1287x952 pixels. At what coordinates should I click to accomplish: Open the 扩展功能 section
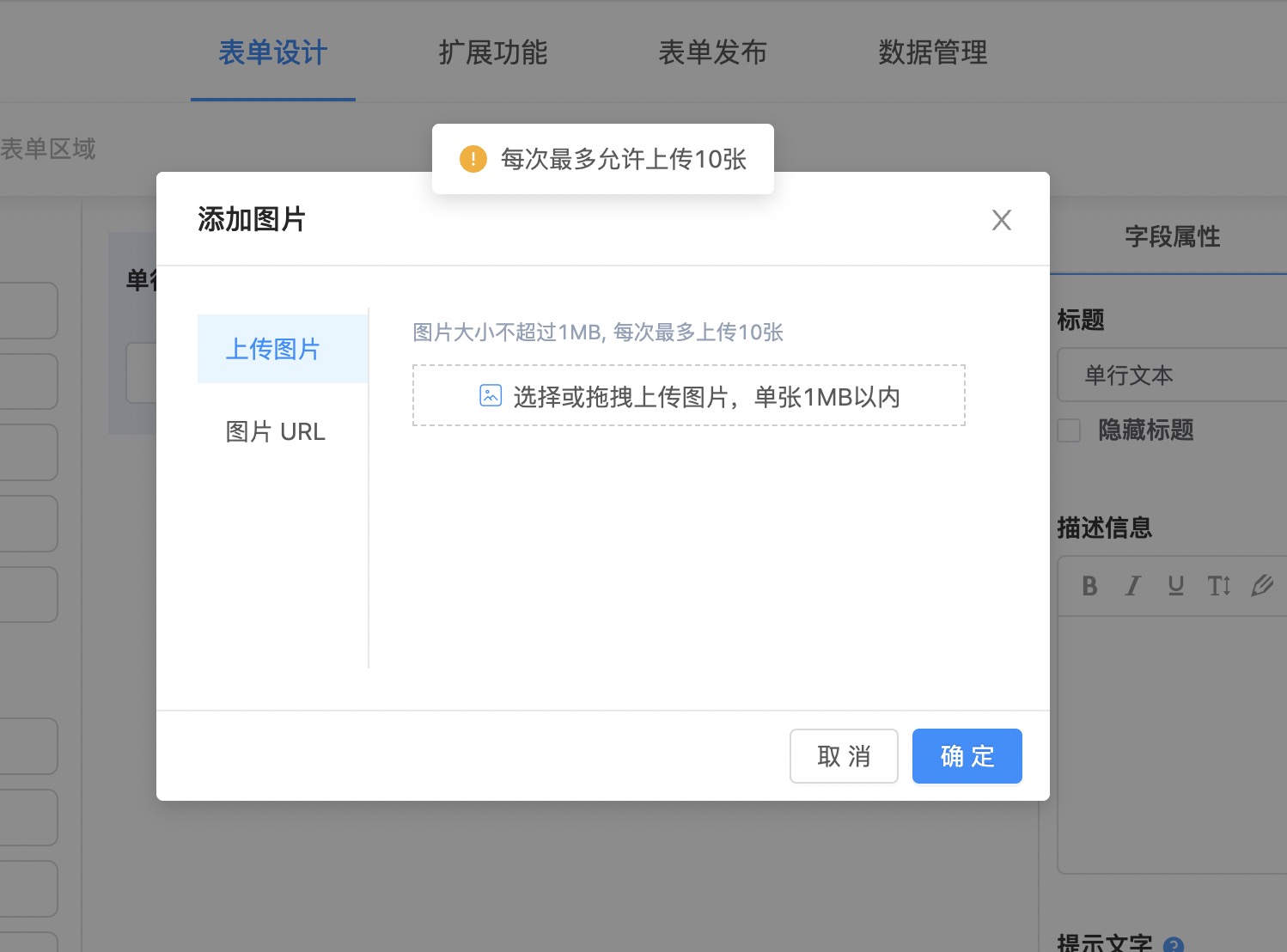click(491, 52)
